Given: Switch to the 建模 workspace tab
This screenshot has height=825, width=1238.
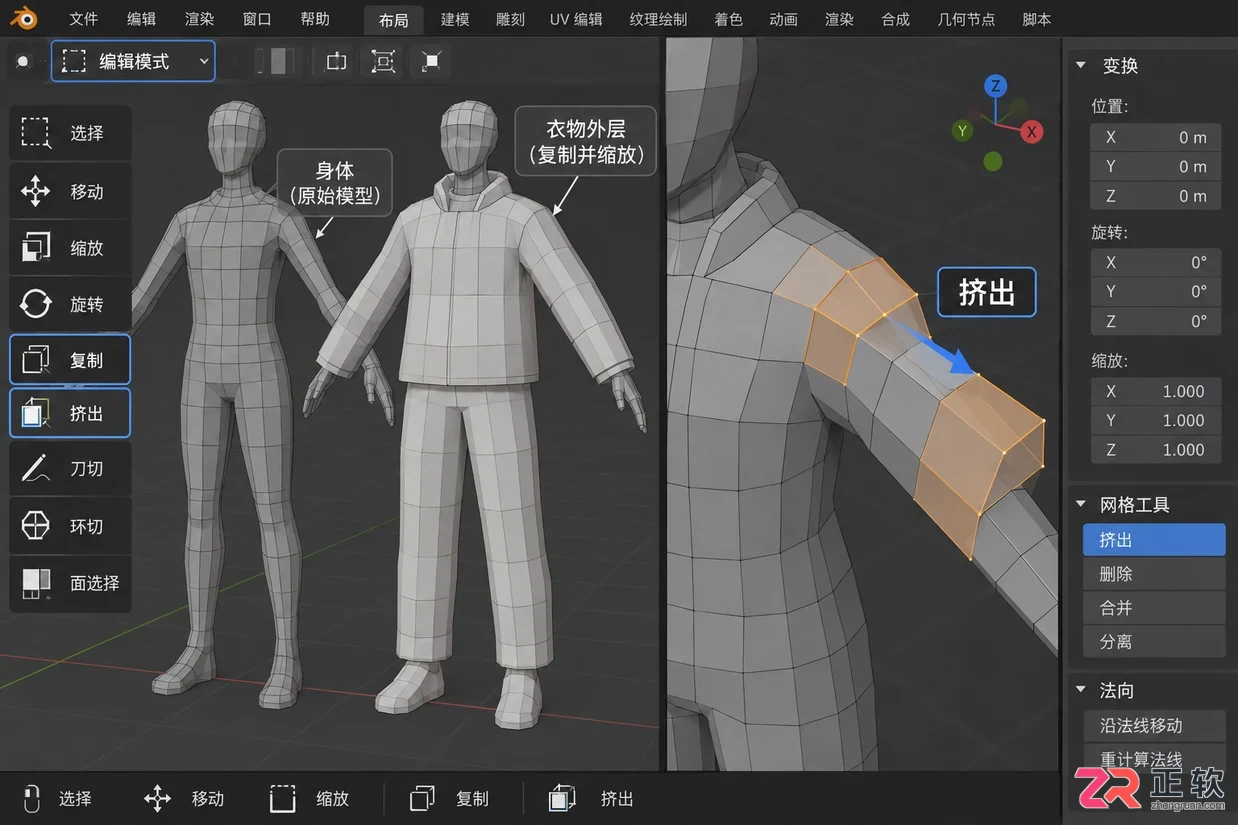Looking at the screenshot, I should 455,19.
